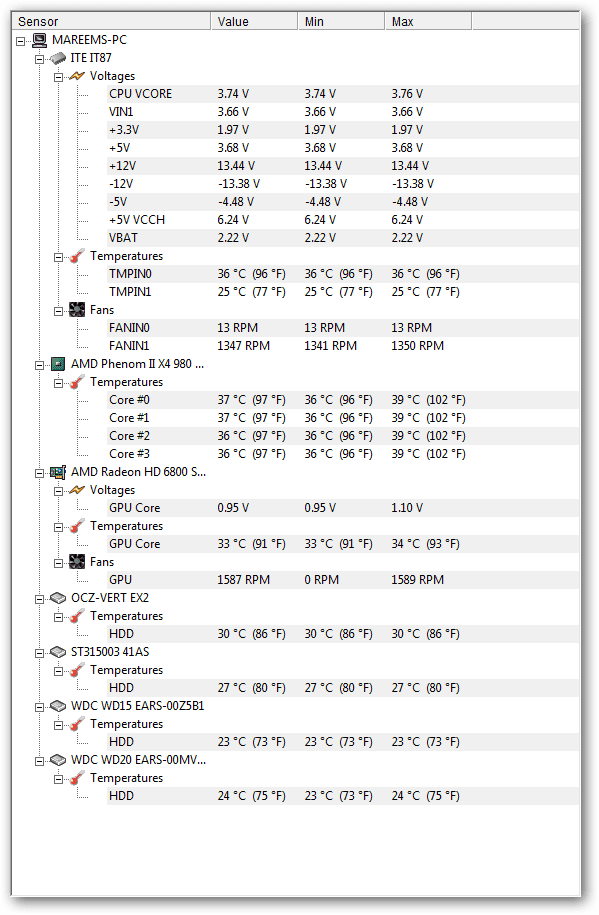
Task: Collapse the AMD Phenom II X4 980 node
Action: pyautogui.click(x=40, y=365)
